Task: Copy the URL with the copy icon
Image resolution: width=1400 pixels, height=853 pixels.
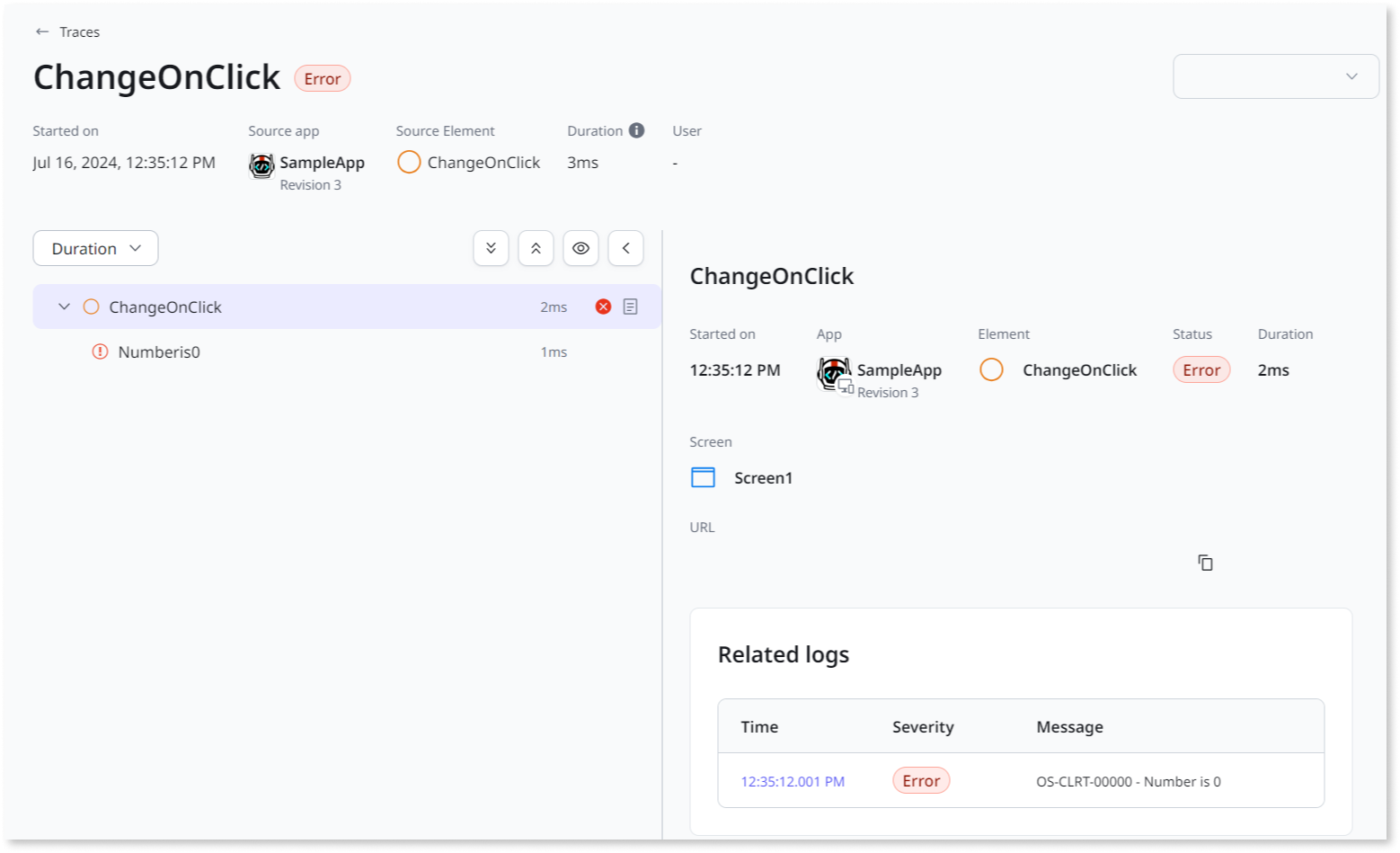Action: tap(1204, 563)
